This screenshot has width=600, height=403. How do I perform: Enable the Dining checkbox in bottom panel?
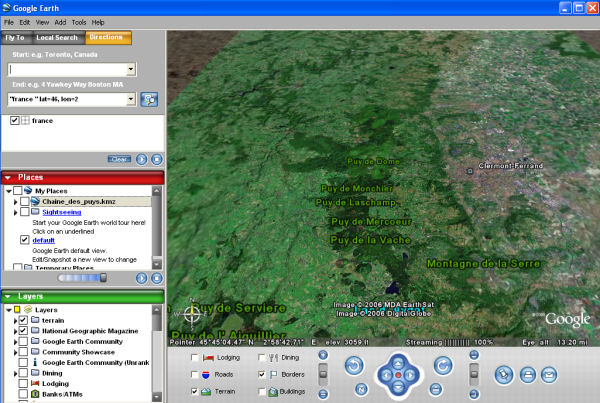point(262,357)
